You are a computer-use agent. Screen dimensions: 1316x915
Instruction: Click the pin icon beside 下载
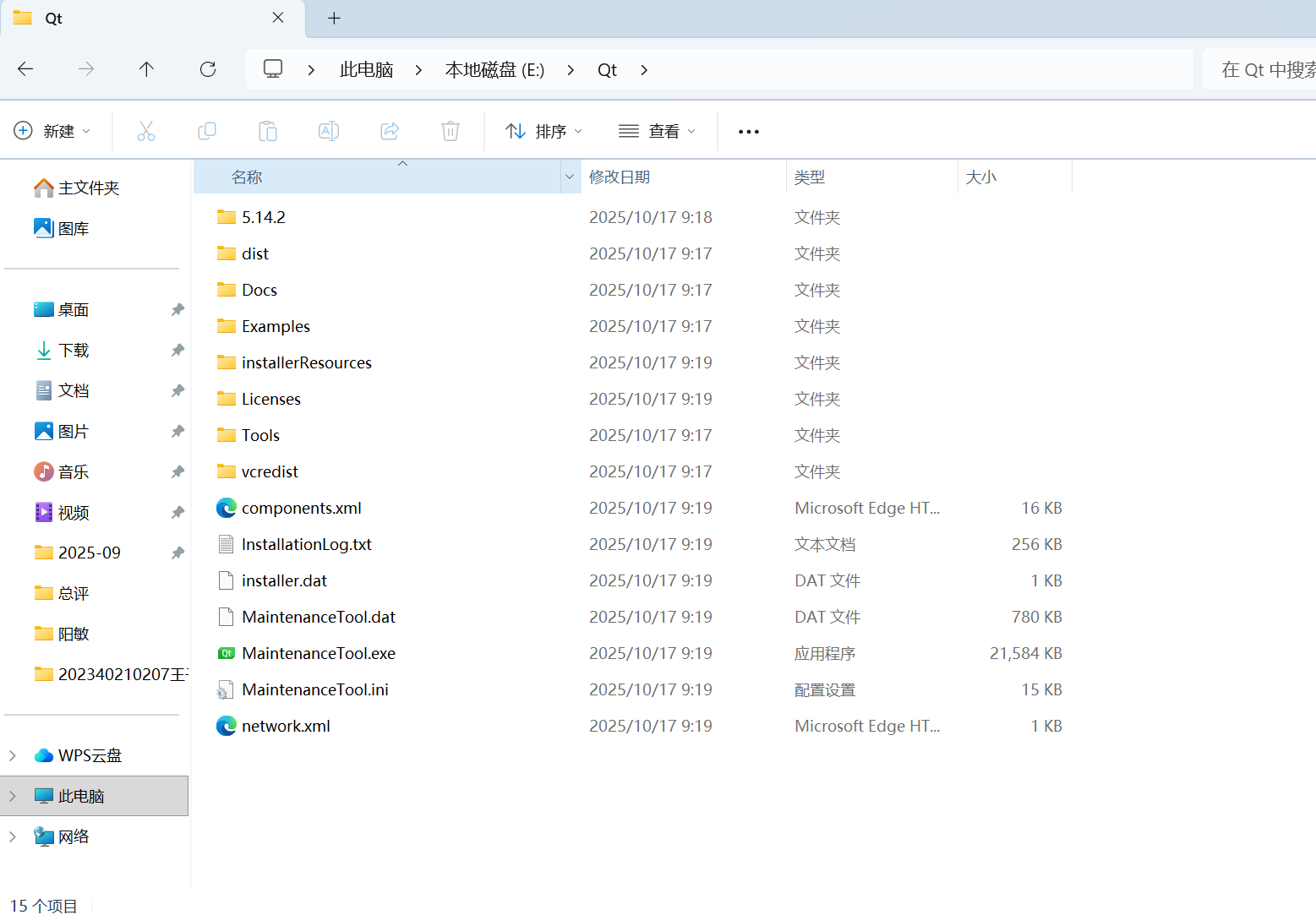click(x=177, y=350)
